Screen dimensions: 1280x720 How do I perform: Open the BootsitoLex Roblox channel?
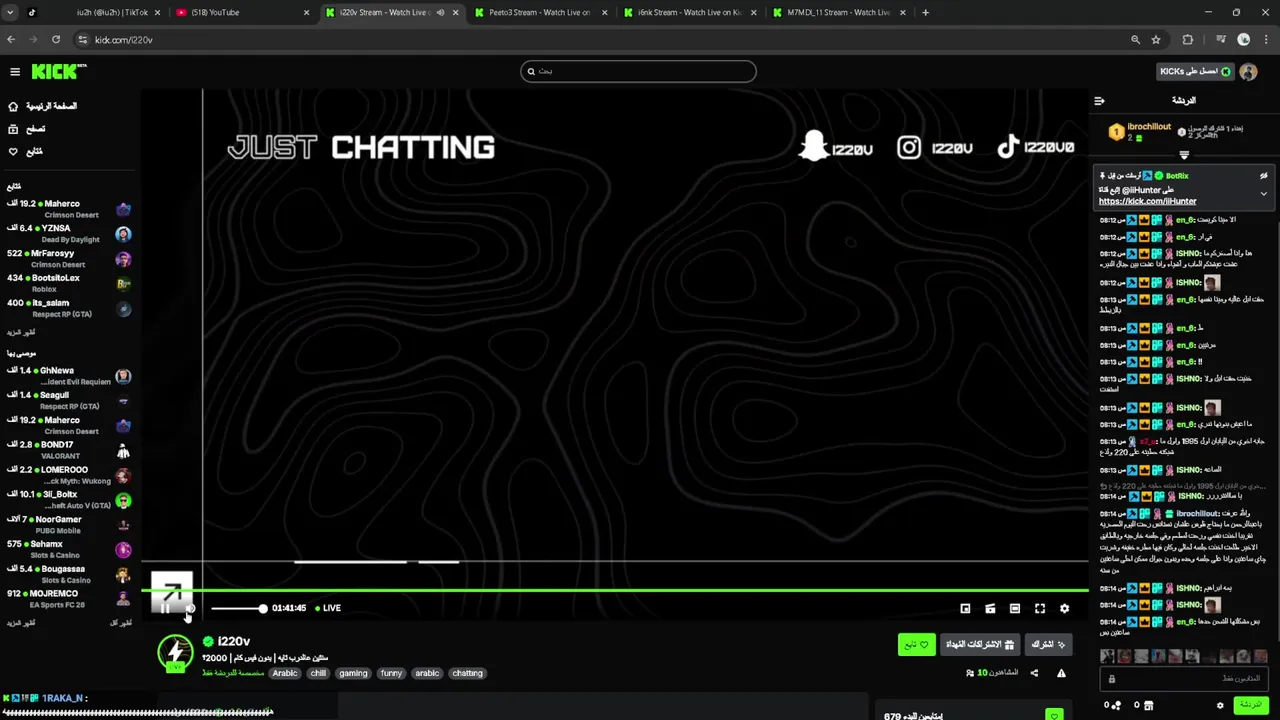[69, 283]
